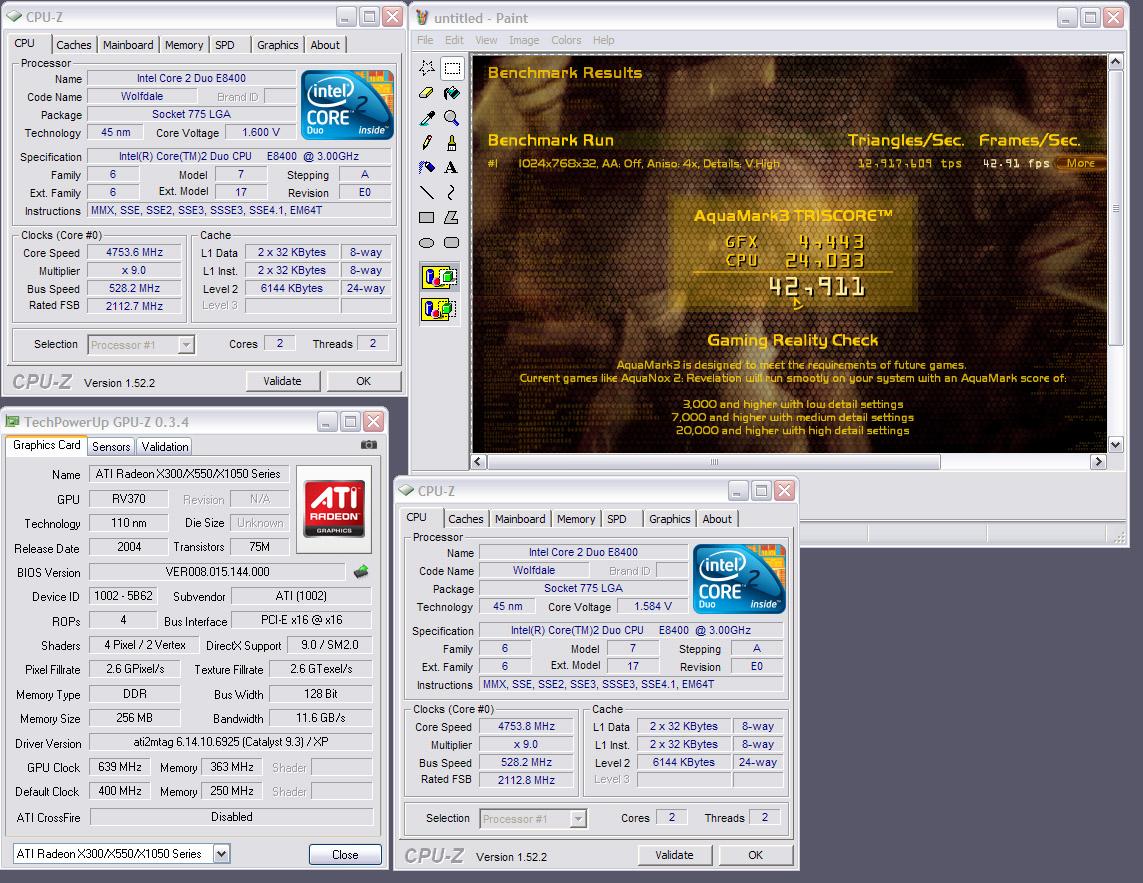Viewport: 1143px width, 883px height.
Task: Open the About tab in upper CPU-Z
Action: (x=325, y=45)
